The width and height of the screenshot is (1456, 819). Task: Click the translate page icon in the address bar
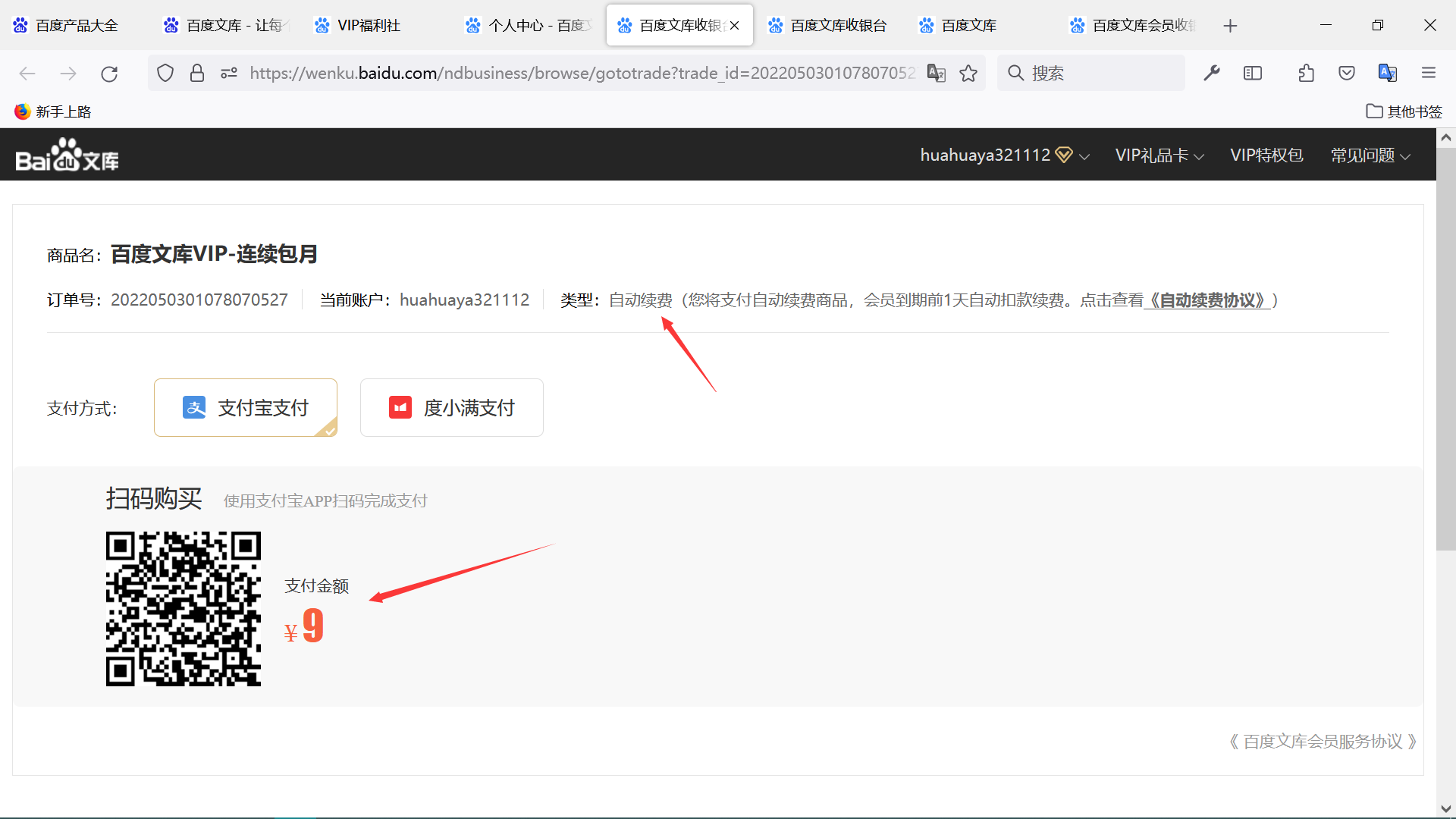tap(937, 74)
